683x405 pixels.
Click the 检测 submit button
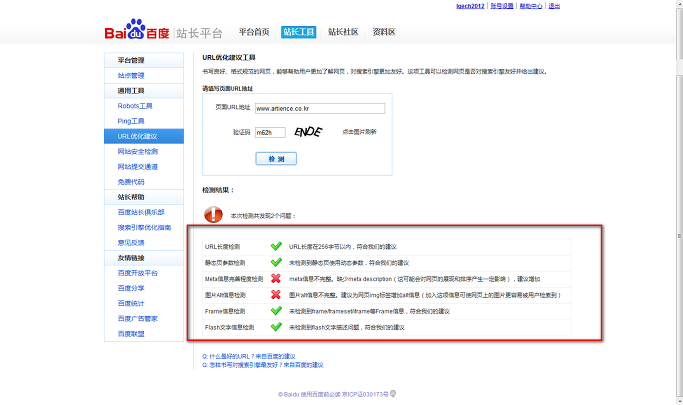coord(276,159)
